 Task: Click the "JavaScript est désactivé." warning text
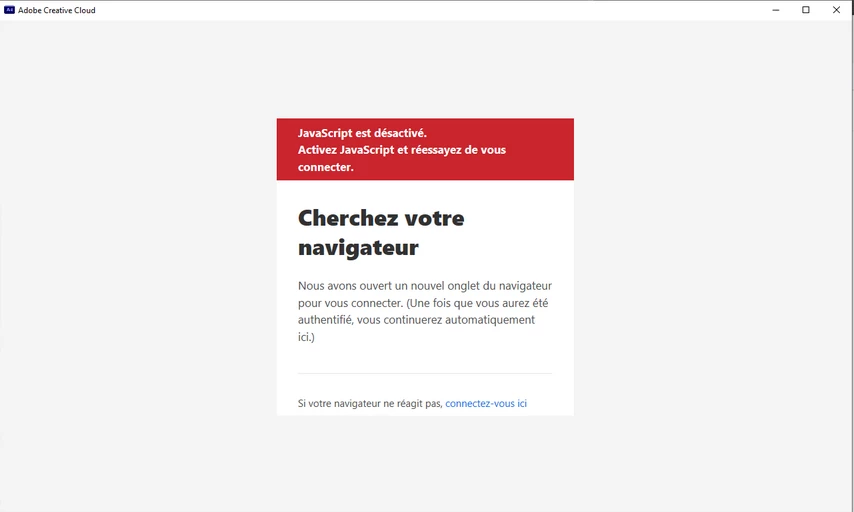pos(362,133)
